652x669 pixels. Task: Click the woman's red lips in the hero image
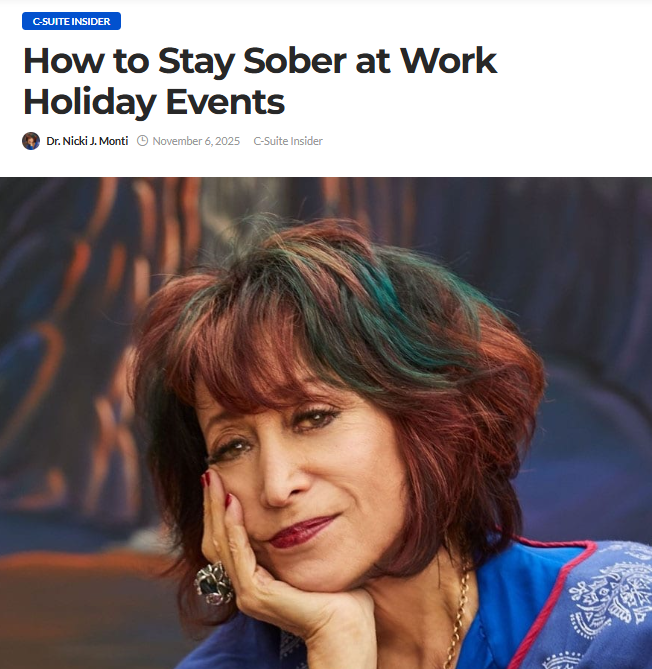pos(302,532)
